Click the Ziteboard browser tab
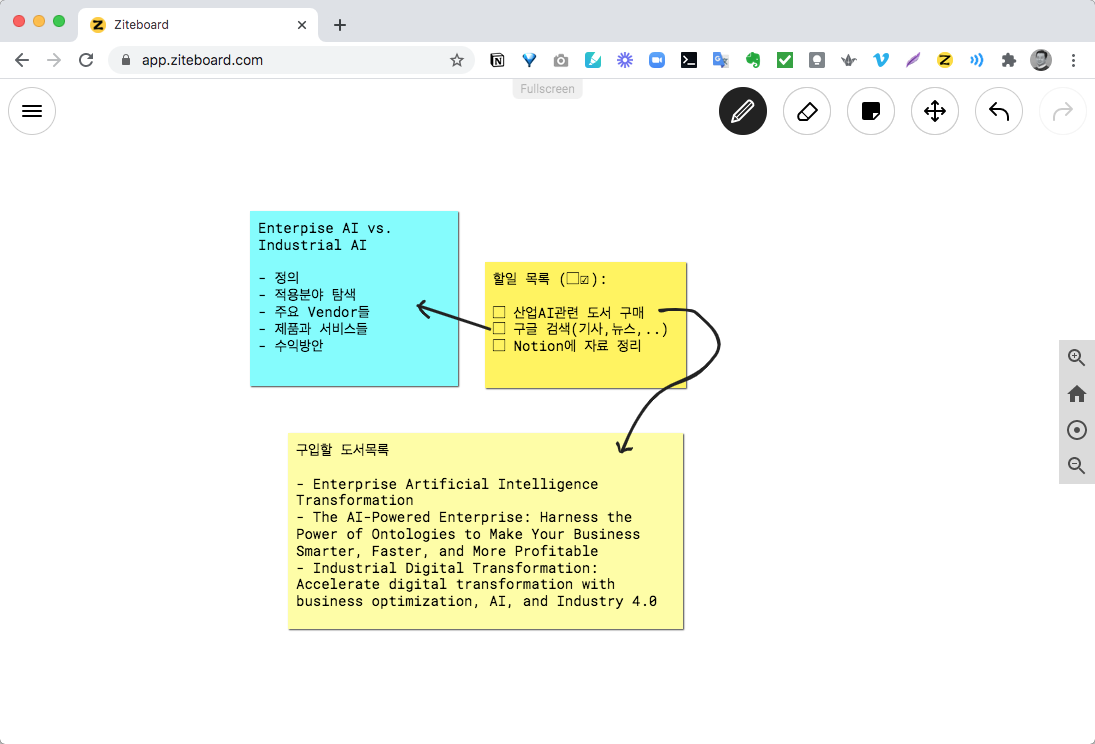The height and width of the screenshot is (744, 1095). pos(198,25)
